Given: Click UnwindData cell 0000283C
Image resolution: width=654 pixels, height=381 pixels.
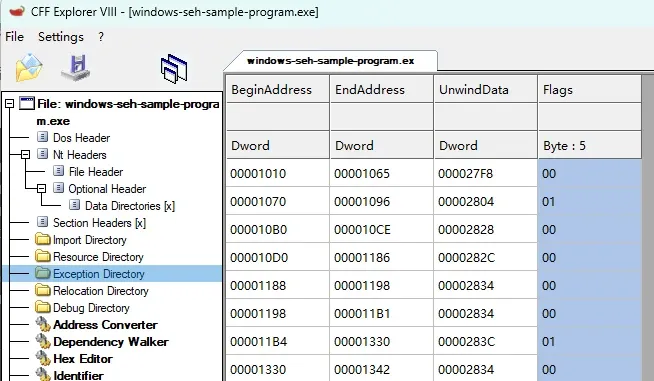Looking at the screenshot, I should pos(485,341).
